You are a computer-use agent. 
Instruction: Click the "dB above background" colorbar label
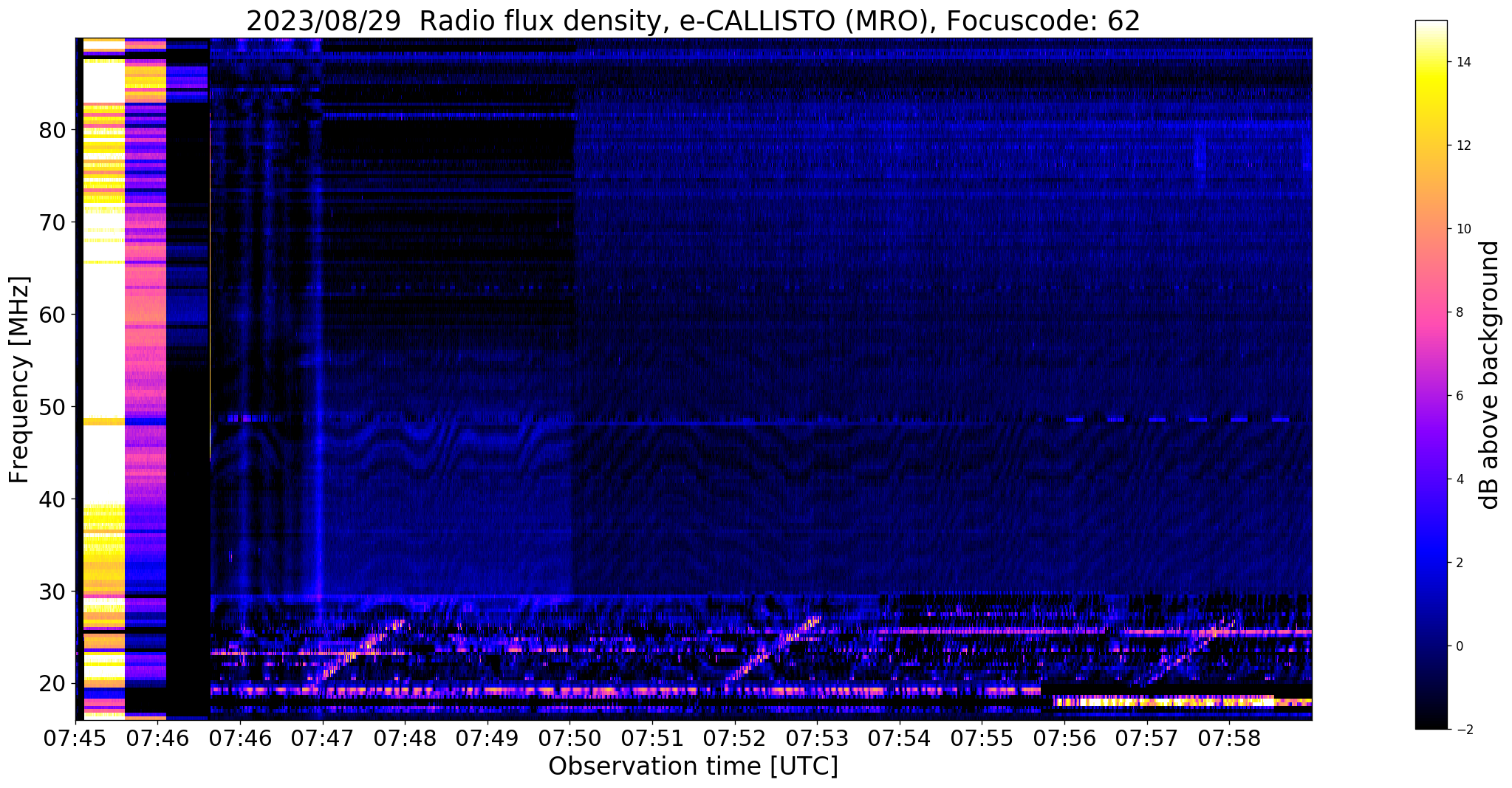tap(1490, 374)
